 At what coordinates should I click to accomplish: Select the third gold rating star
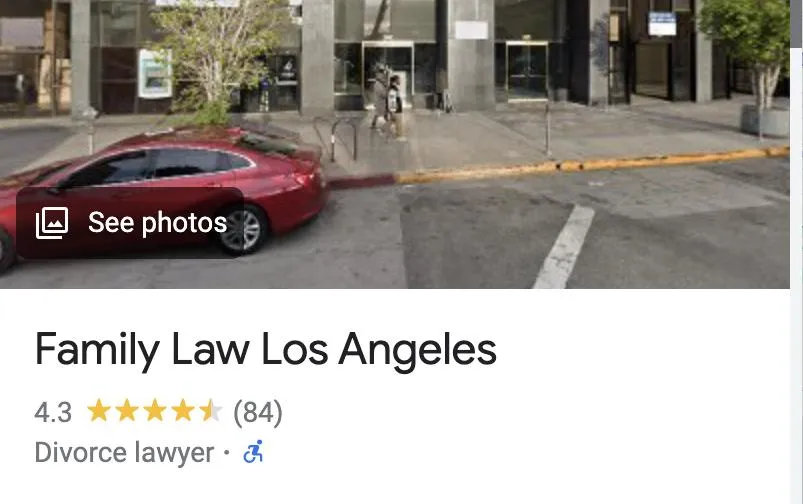tap(154, 411)
